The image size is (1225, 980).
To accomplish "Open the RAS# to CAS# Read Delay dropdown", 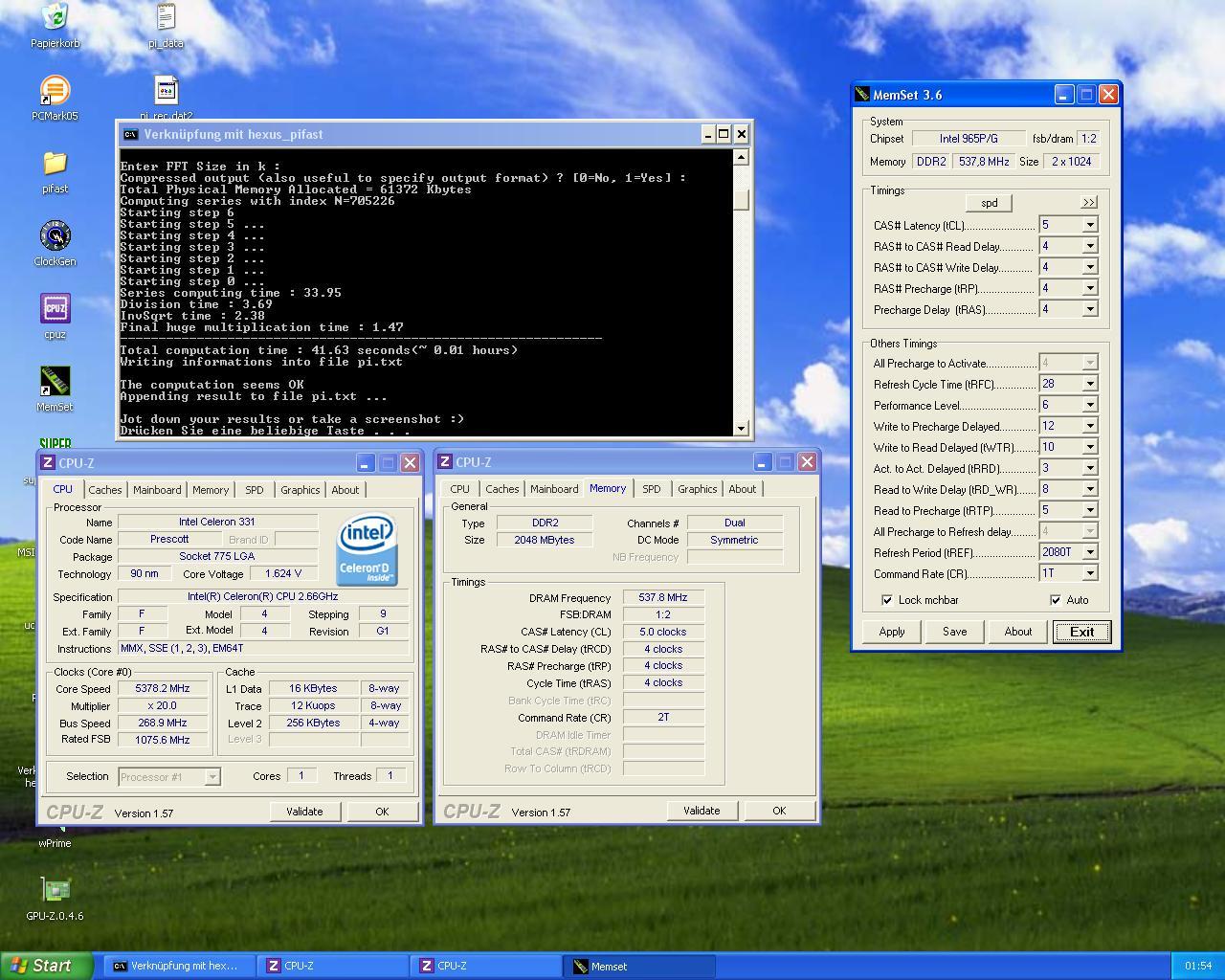I will [1089, 246].
